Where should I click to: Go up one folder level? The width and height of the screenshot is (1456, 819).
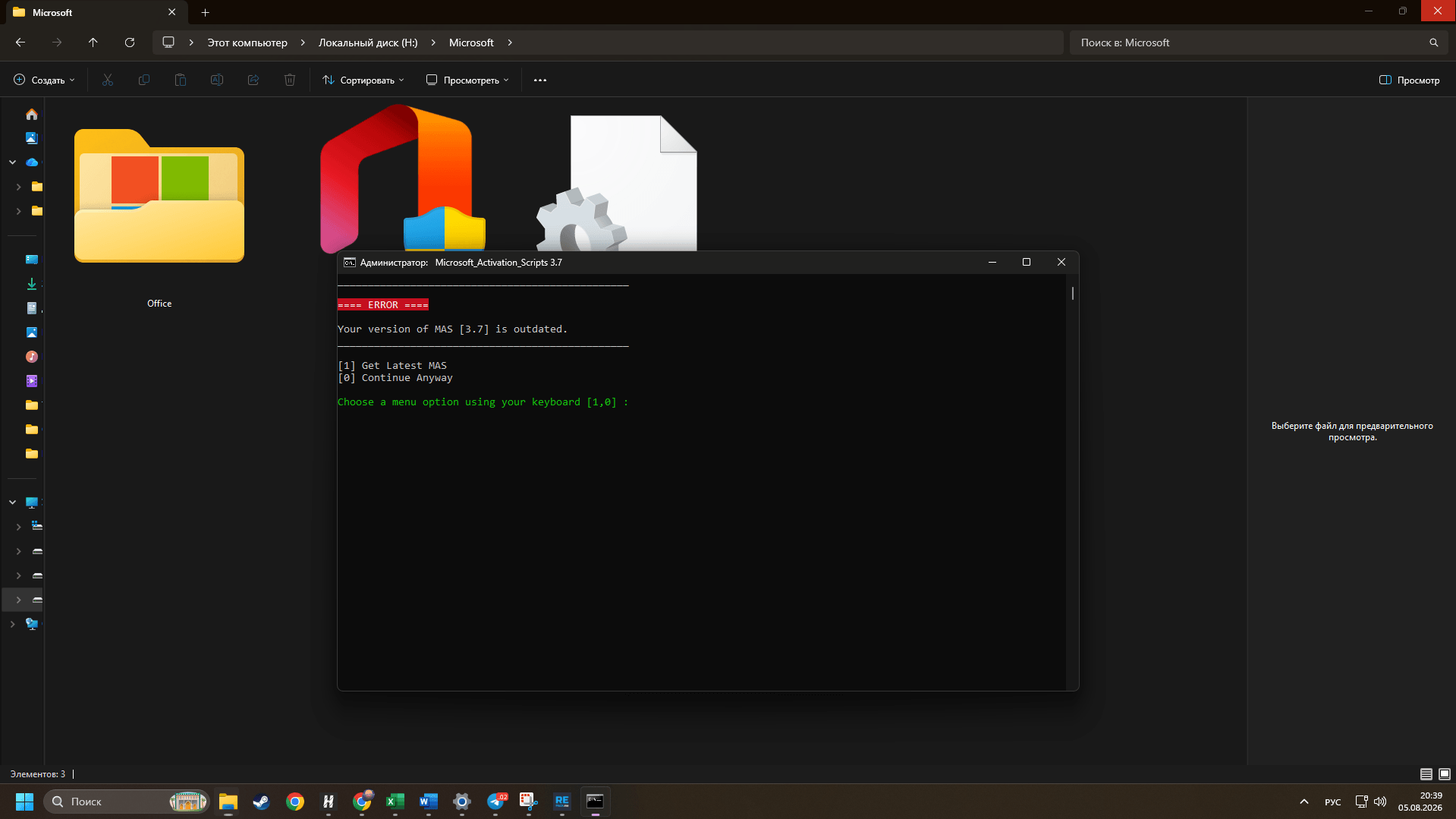(x=93, y=43)
